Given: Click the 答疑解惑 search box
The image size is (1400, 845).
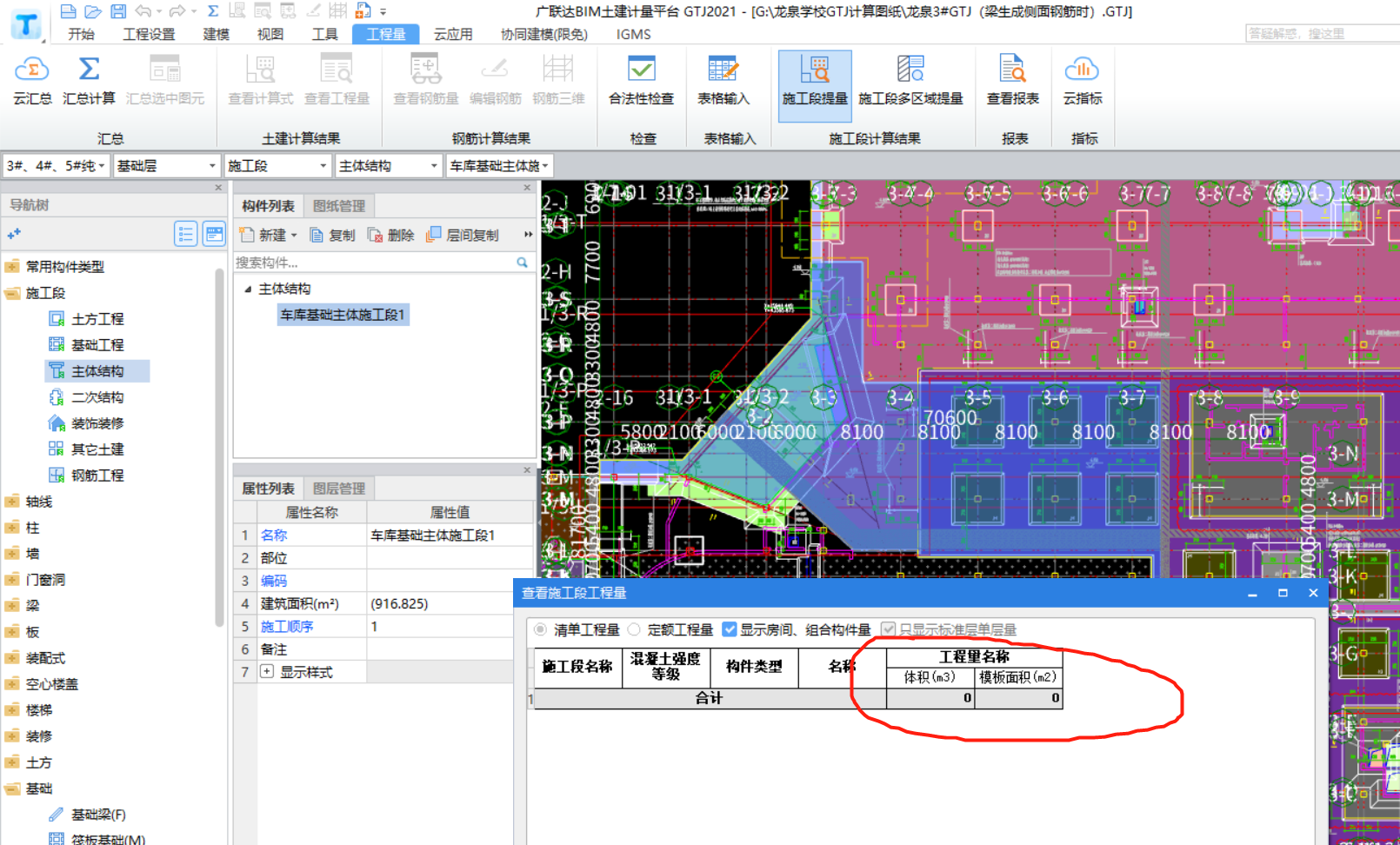Looking at the screenshot, I should (x=1323, y=33).
